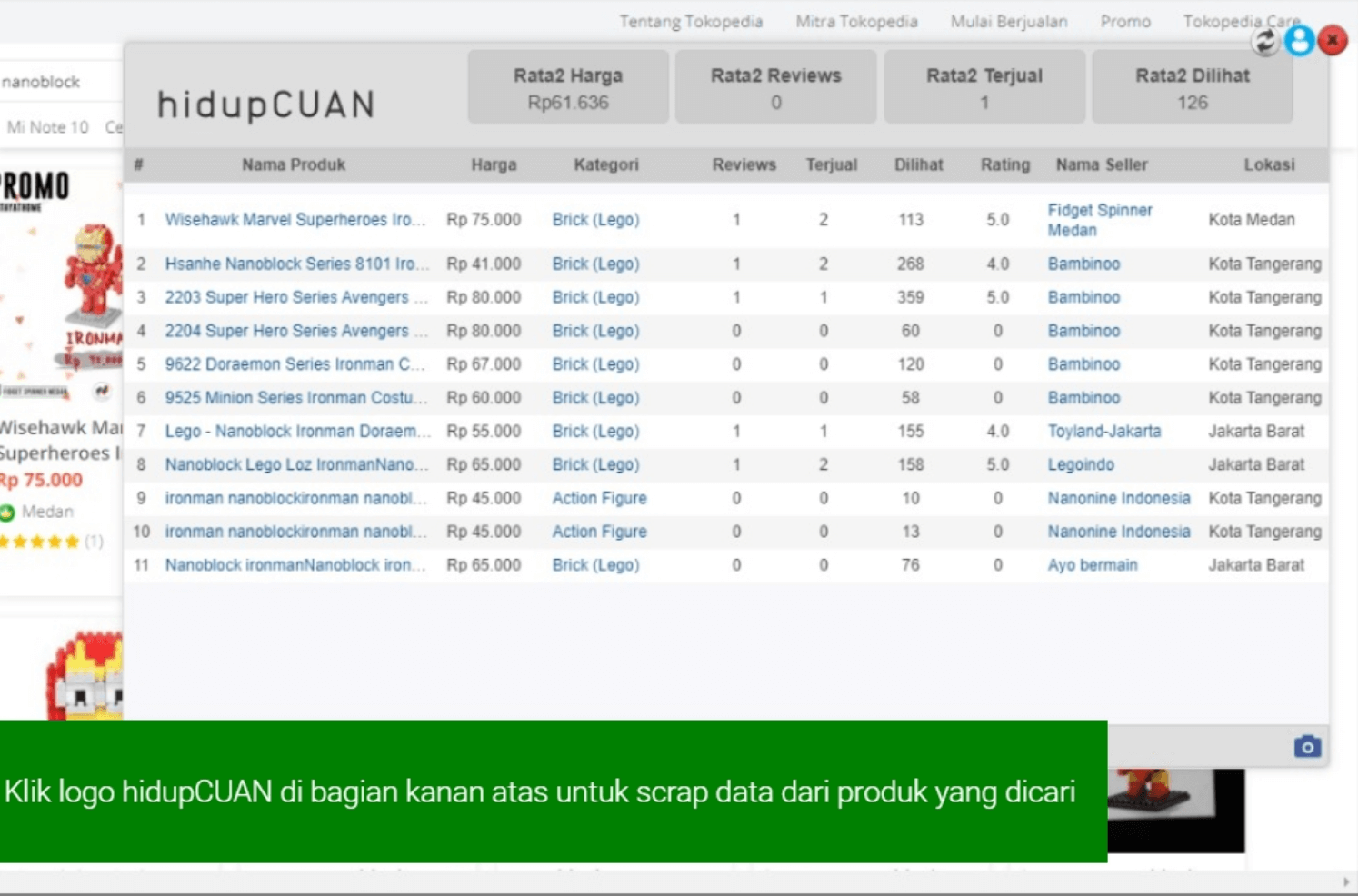
Task: Click the Rata2 Dilihat summary box
Action: pos(1192,87)
